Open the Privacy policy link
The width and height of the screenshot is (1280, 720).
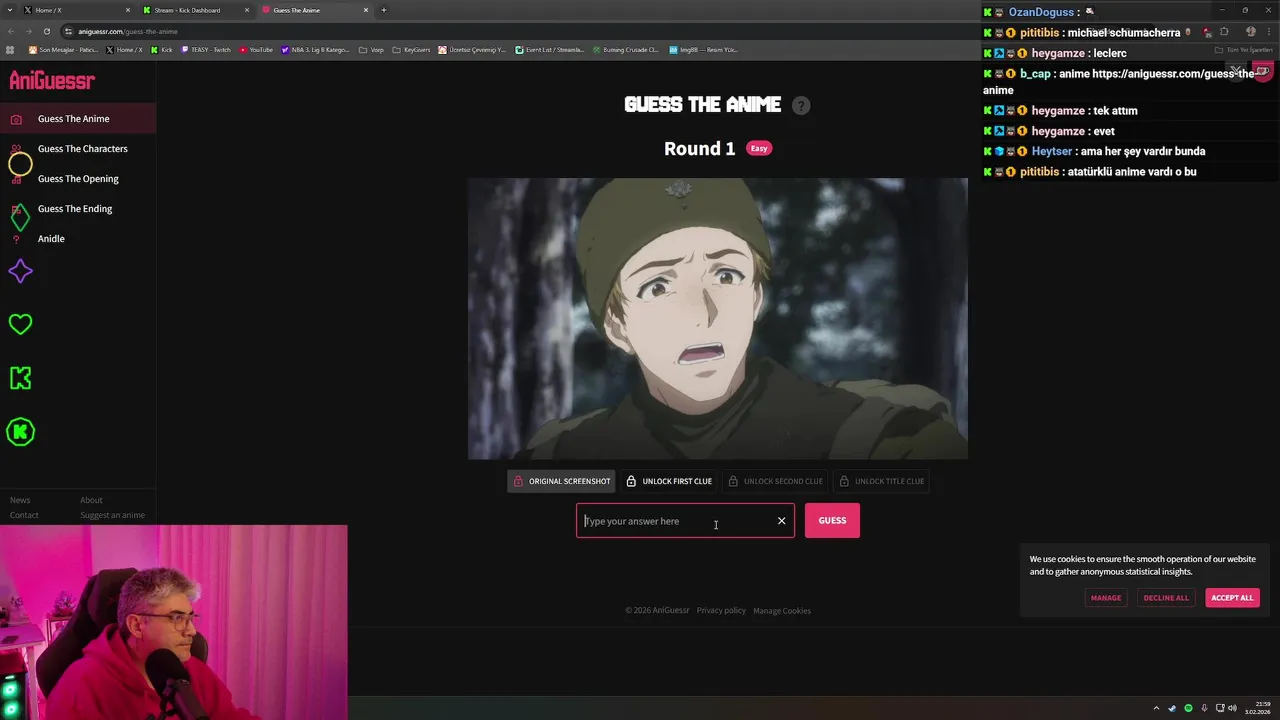[x=721, y=610]
